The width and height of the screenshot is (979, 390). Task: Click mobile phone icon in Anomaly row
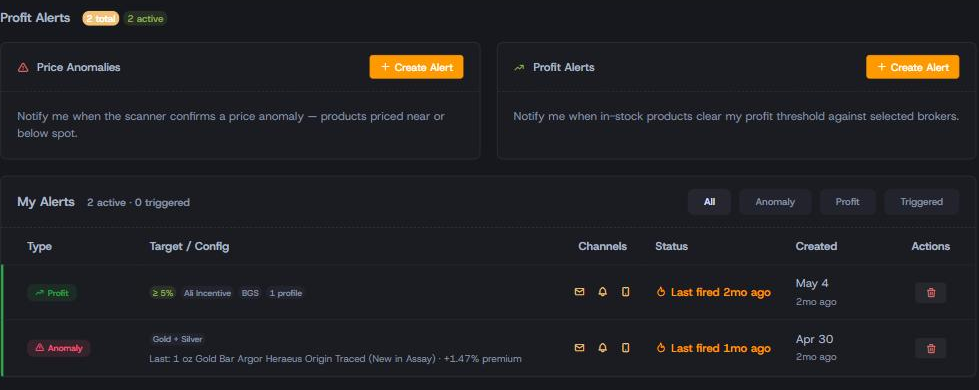pyautogui.click(x=625, y=348)
